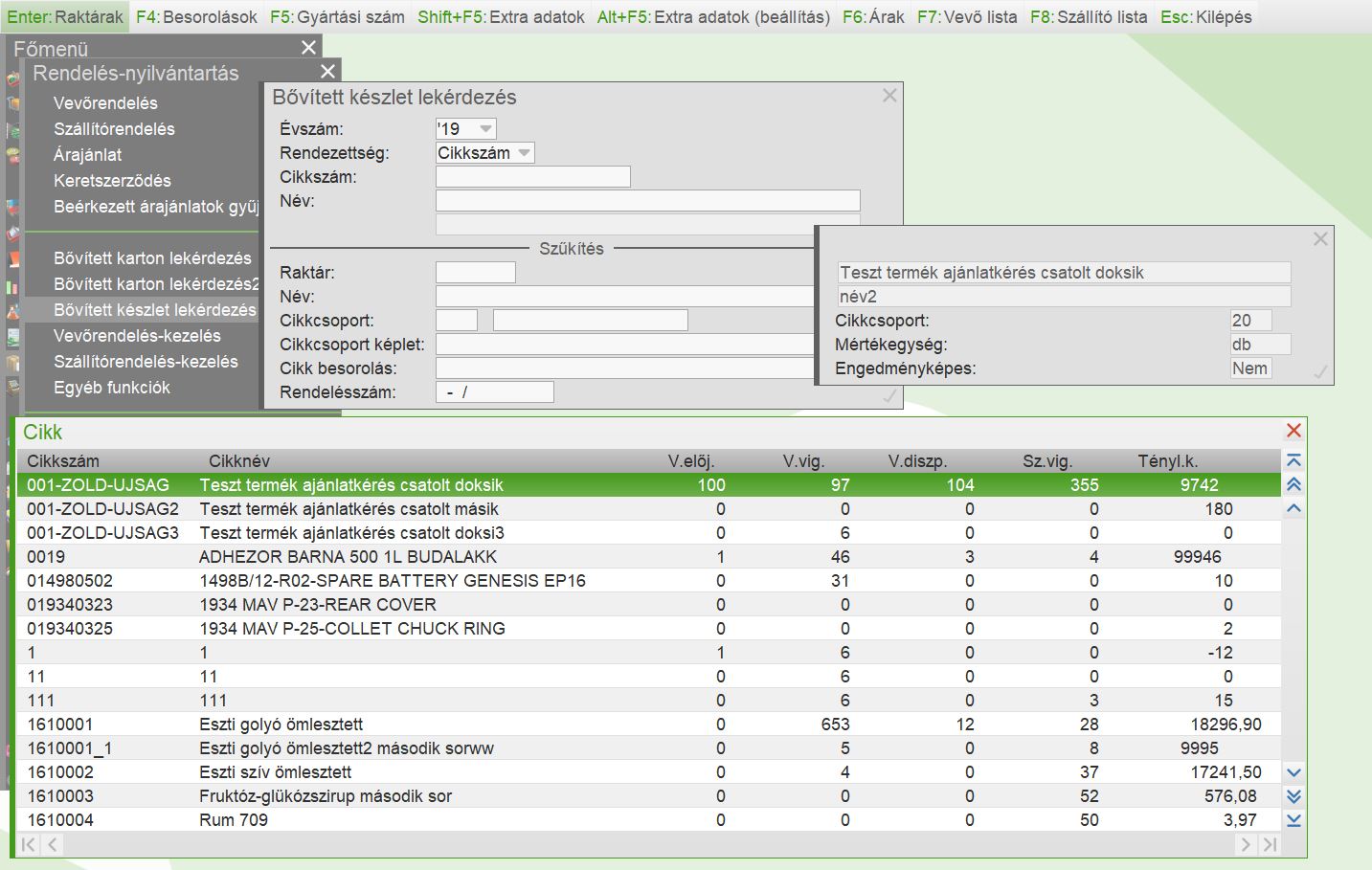Select Keretszerződés in the menu
The width and height of the screenshot is (1372, 870).
[x=112, y=181]
